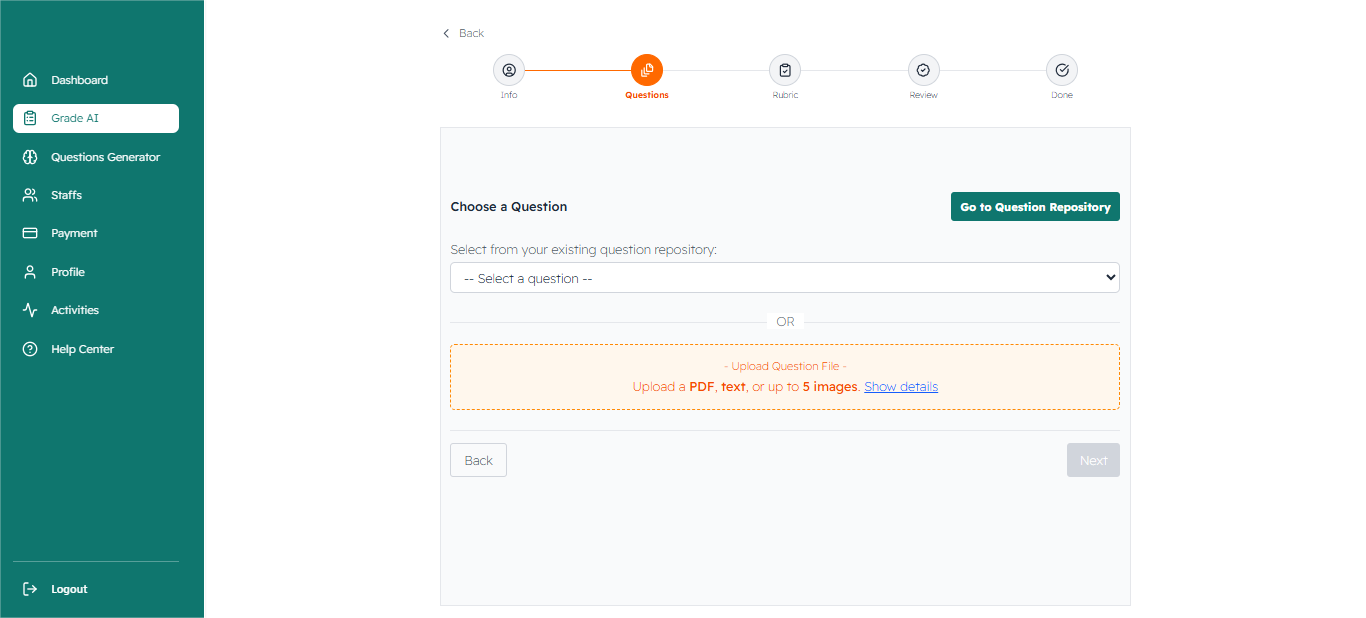Click the Questions step icon
The image size is (1366, 618).
[647, 70]
